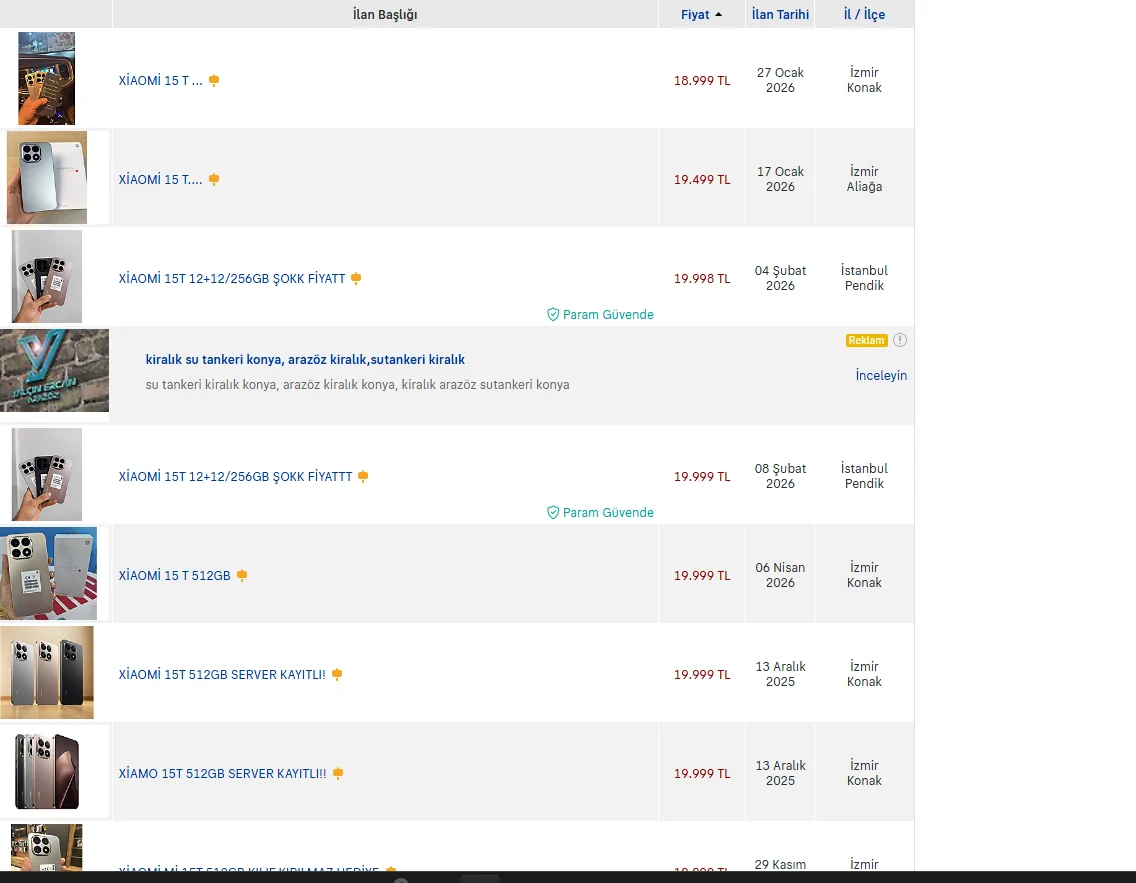1136x883 pixels.
Task: Click Param Güvende badge on 19.998 TL listing
Action: pyautogui.click(x=600, y=314)
